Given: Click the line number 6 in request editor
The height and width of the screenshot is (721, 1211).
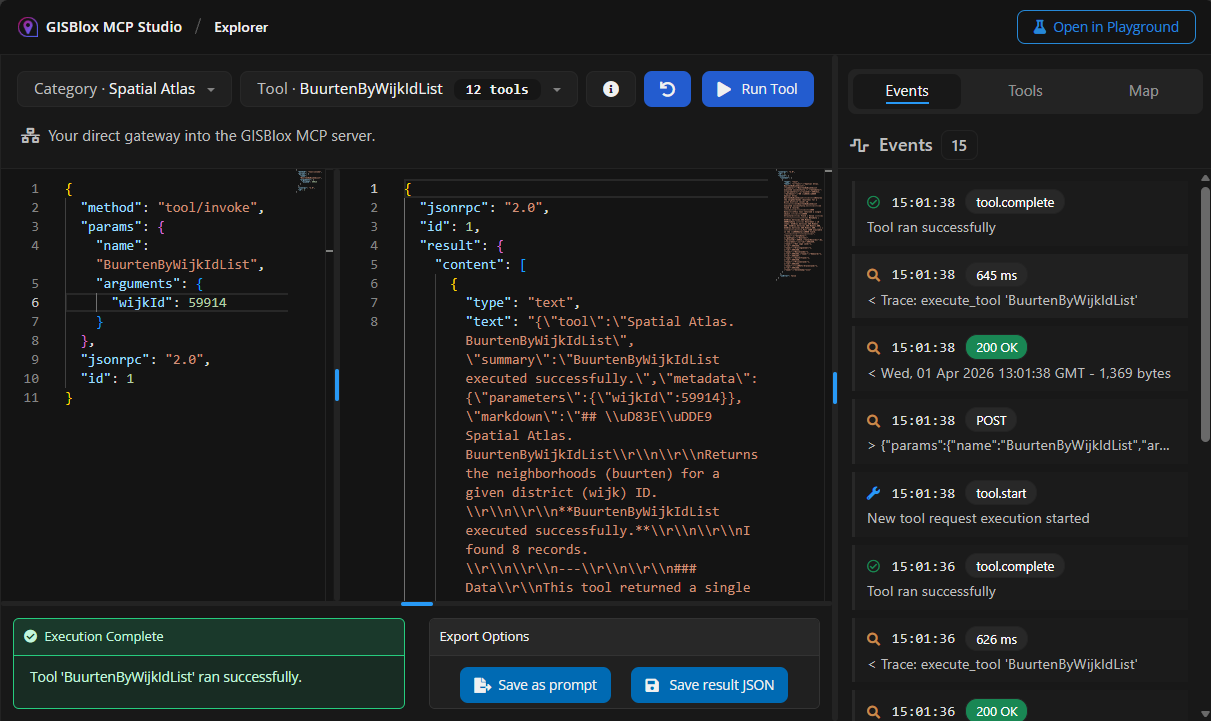Looking at the screenshot, I should coord(35,302).
